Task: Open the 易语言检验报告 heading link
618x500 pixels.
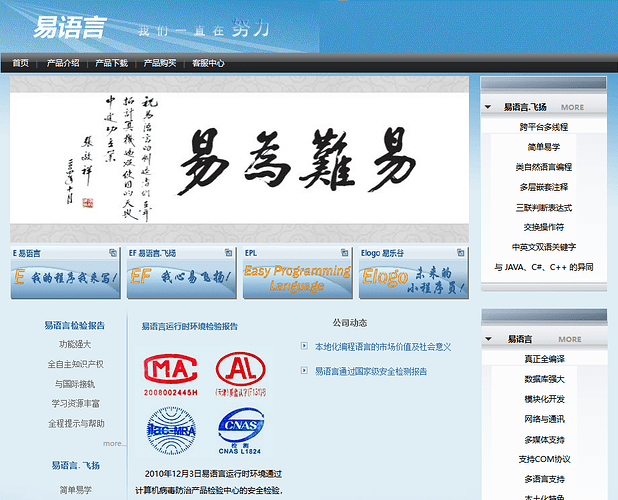Action: (x=74, y=325)
